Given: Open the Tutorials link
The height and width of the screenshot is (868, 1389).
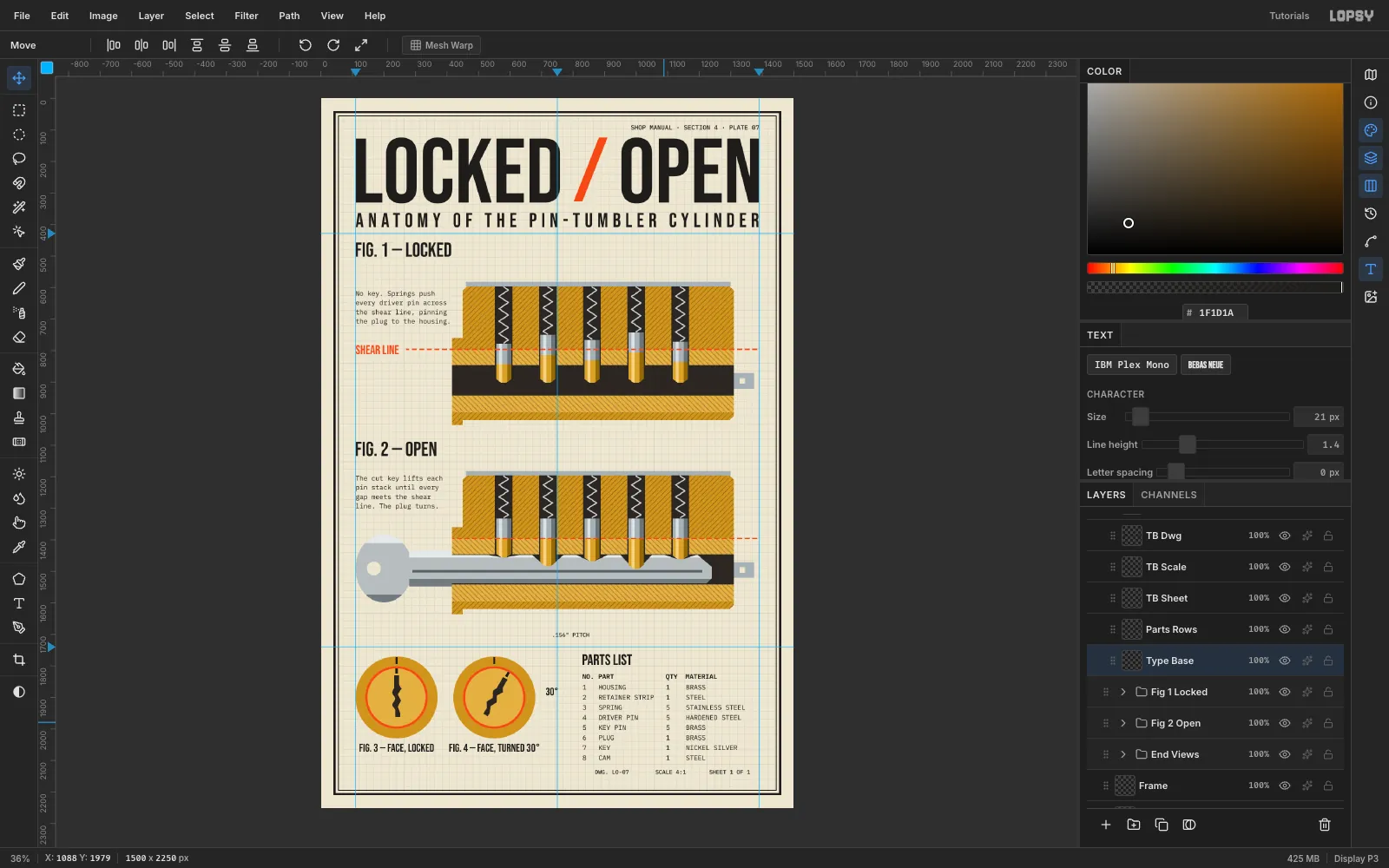Looking at the screenshot, I should tap(1289, 16).
